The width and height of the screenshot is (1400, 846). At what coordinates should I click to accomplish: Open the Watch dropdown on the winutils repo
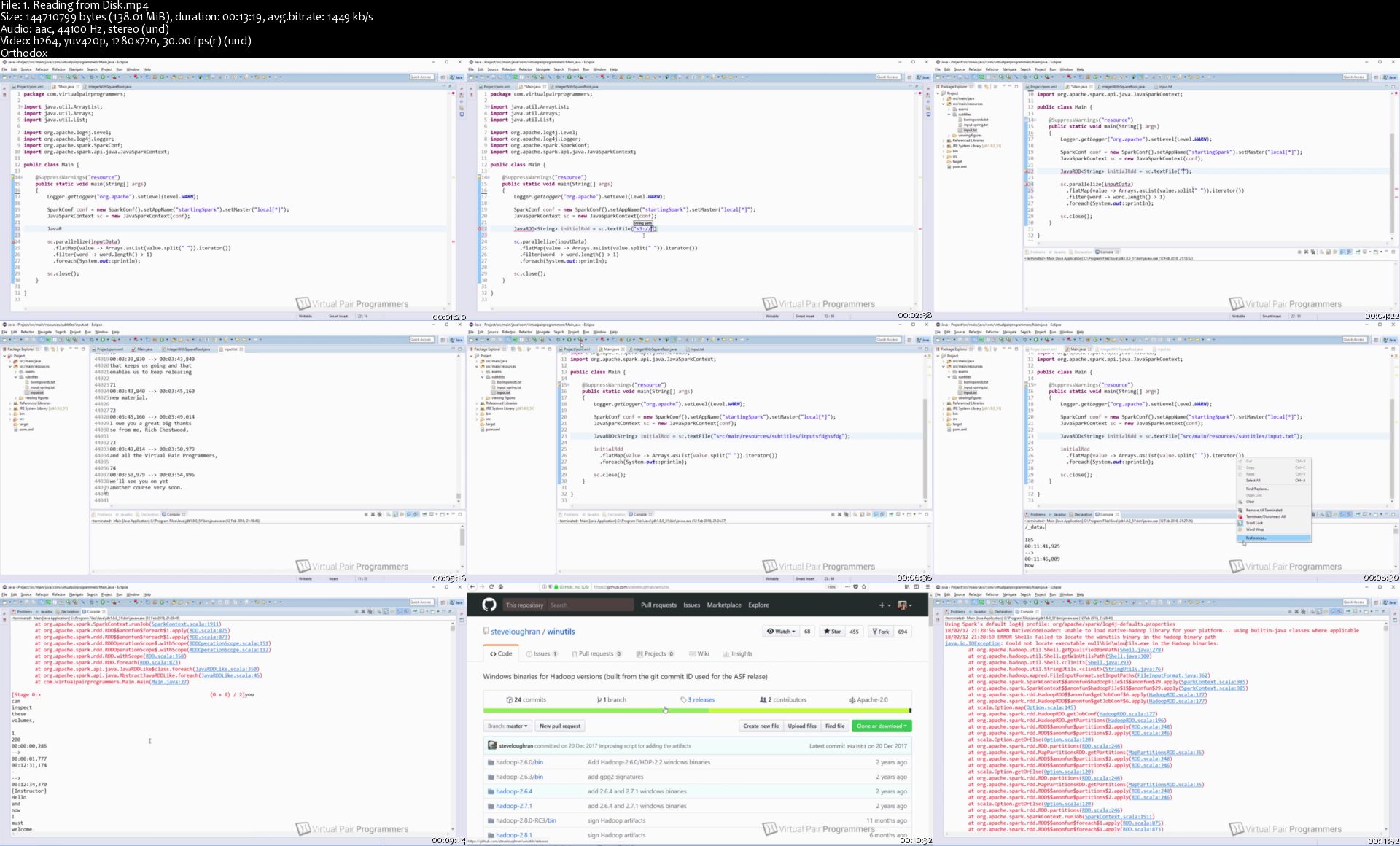point(780,632)
